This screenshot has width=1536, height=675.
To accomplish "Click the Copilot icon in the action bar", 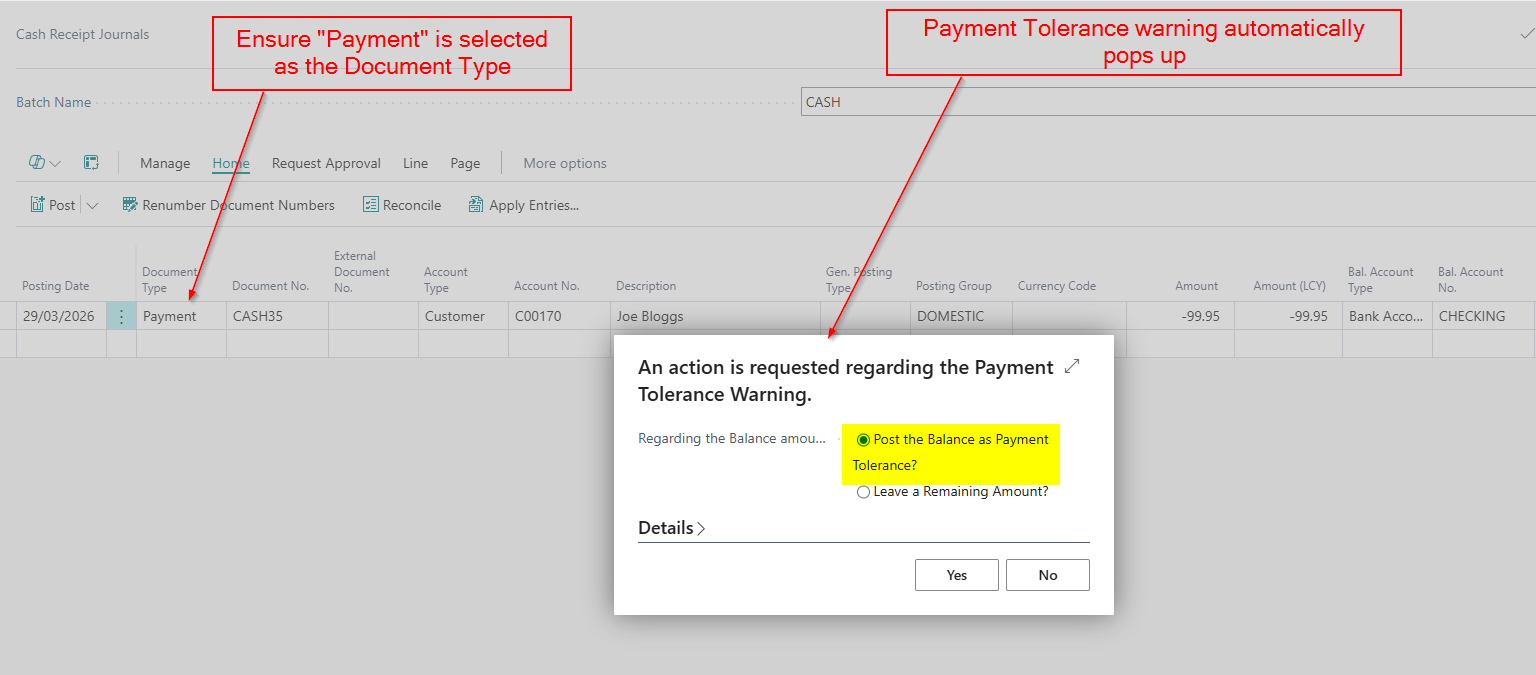I will click(x=37, y=163).
